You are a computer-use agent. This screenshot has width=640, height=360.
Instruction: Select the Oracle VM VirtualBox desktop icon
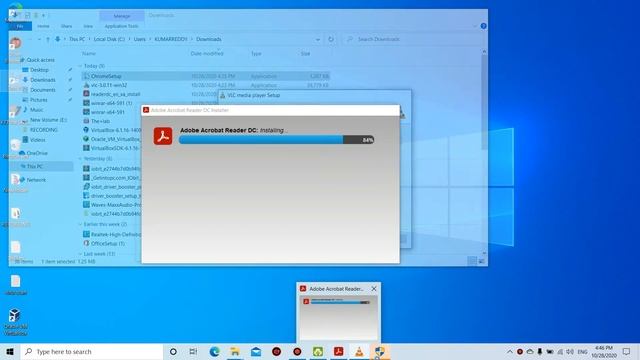[x=16, y=321]
